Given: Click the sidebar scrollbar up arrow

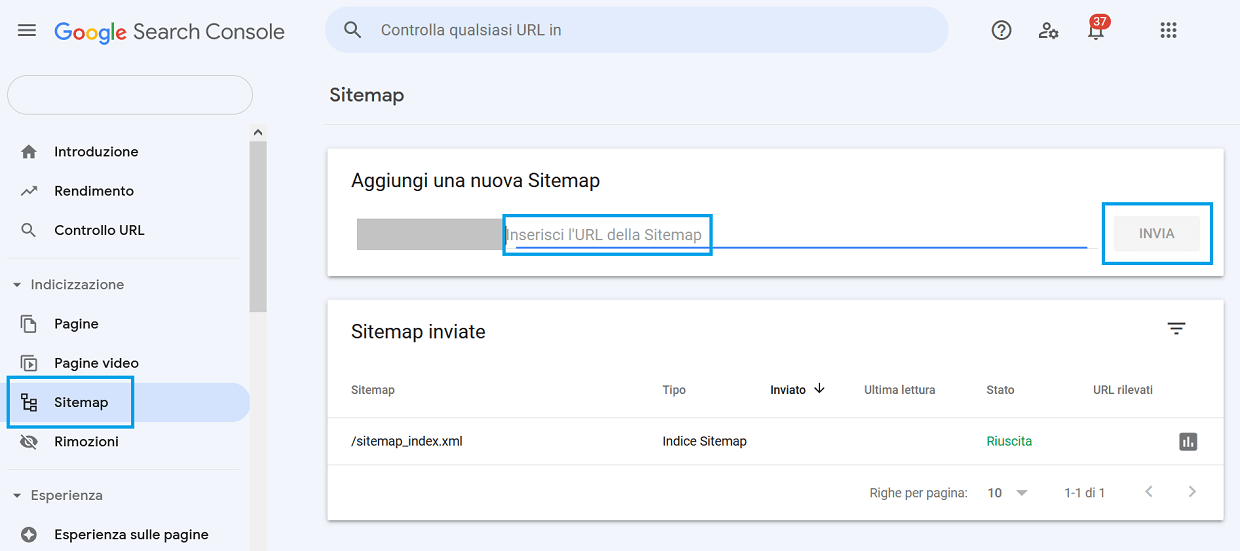Looking at the screenshot, I should point(258,132).
